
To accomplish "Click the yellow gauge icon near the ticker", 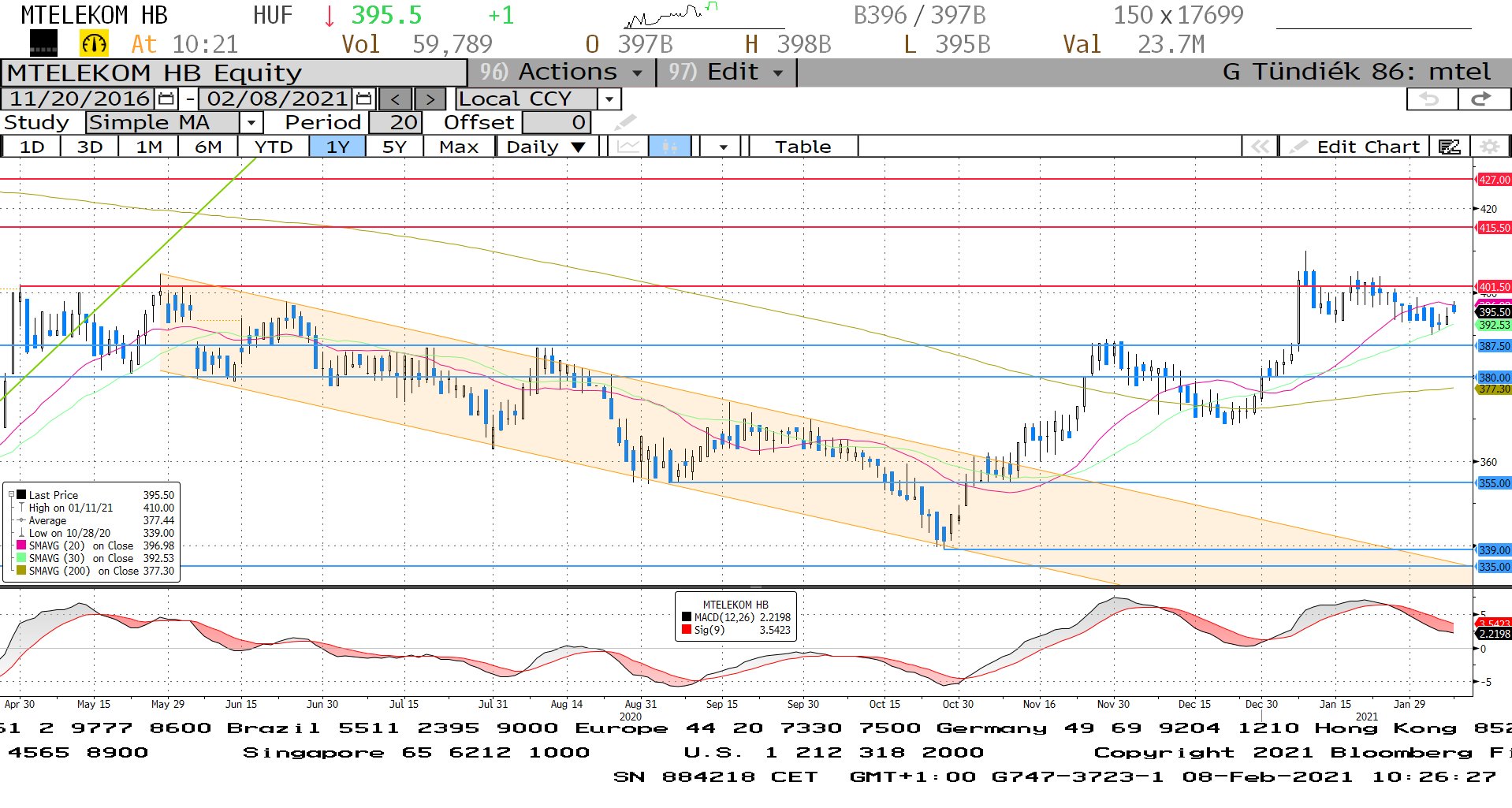I will [x=94, y=43].
